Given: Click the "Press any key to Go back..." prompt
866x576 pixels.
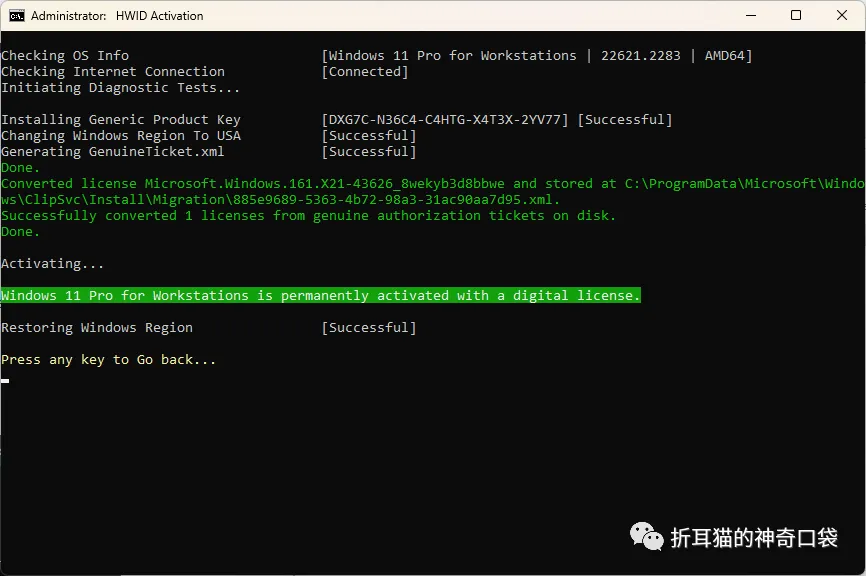Looking at the screenshot, I should point(108,360).
